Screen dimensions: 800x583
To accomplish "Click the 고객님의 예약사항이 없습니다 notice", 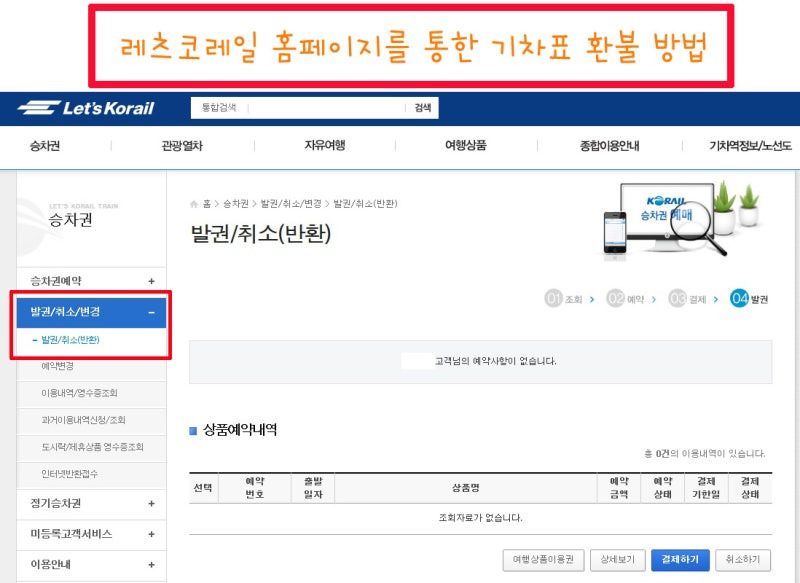I will [x=495, y=361].
